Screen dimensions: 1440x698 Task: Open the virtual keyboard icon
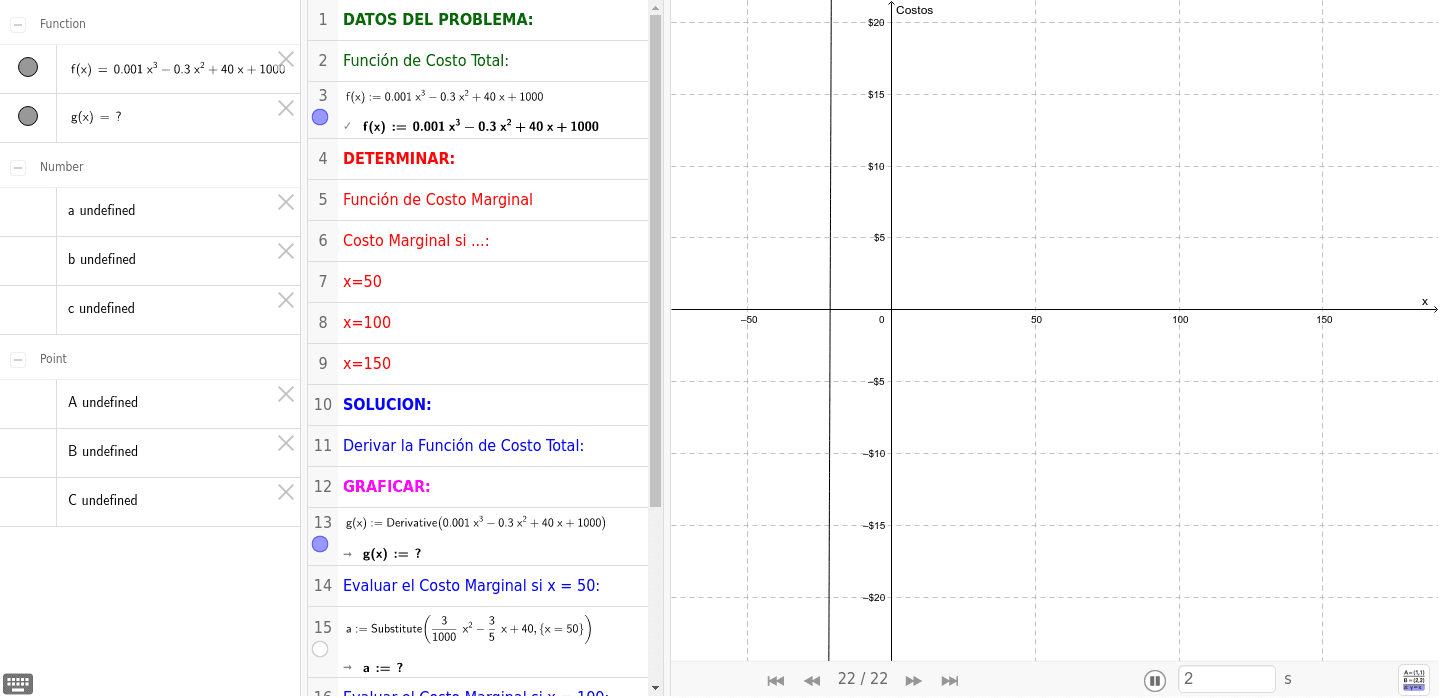tap(18, 684)
